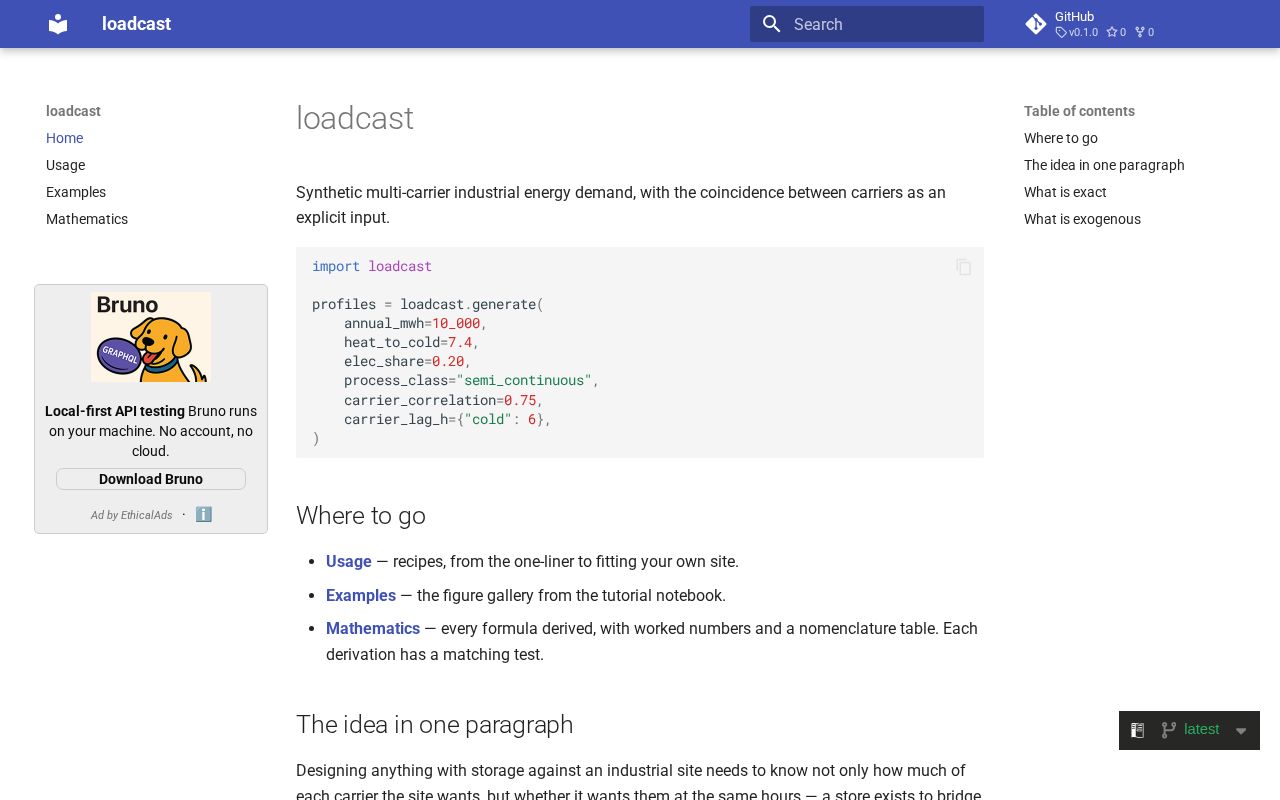The image size is (1280, 800).
Task: Click 'Where to go' section heading
Action: pos(361,516)
